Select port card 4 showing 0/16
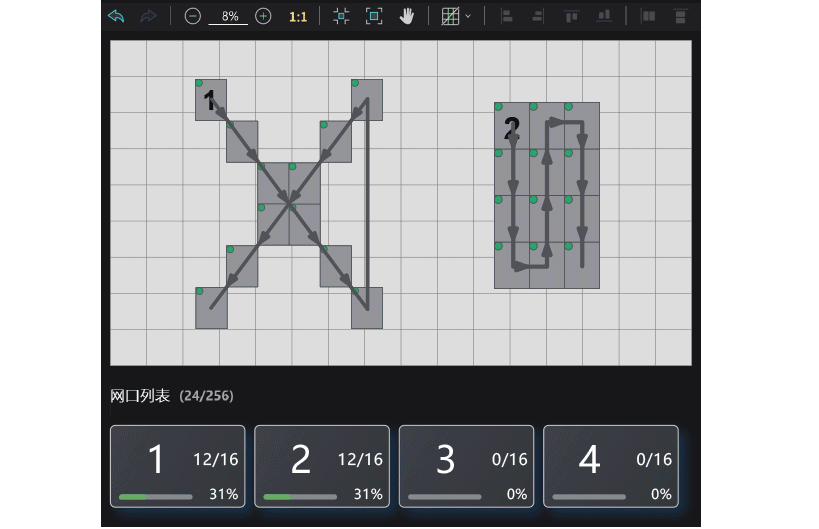 click(610, 466)
